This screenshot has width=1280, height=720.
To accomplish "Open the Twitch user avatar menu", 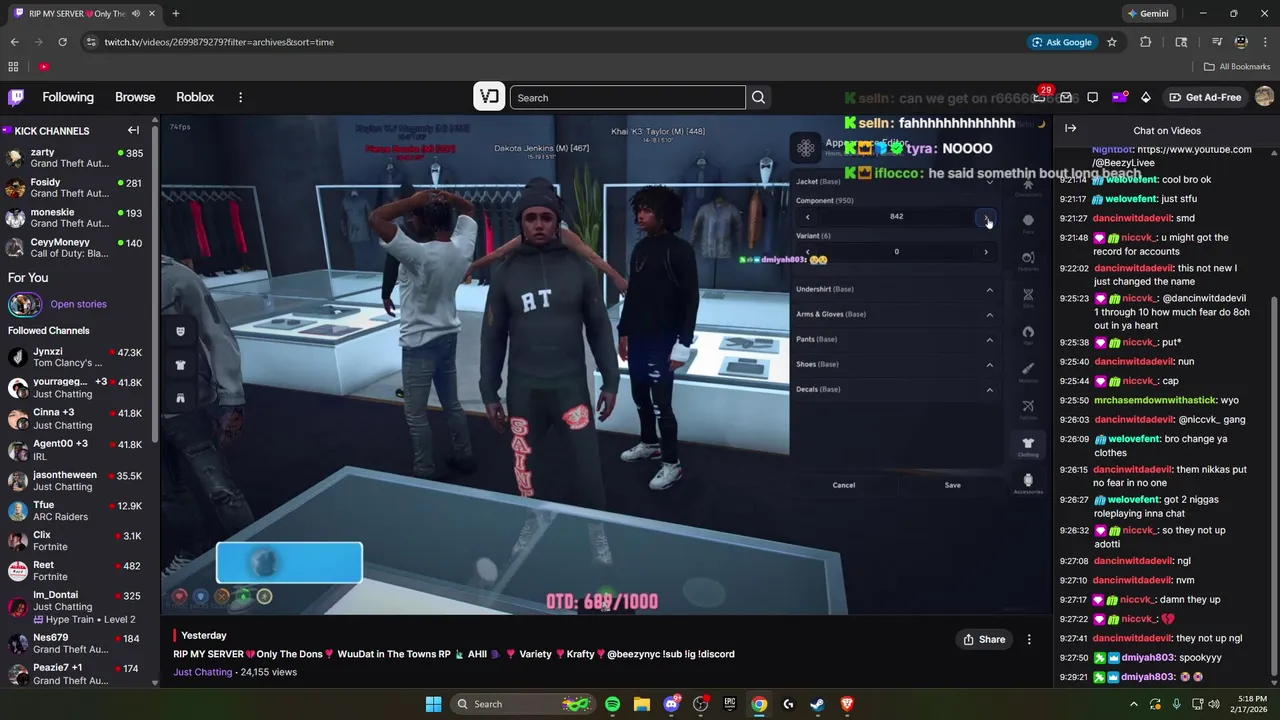I will (1264, 97).
